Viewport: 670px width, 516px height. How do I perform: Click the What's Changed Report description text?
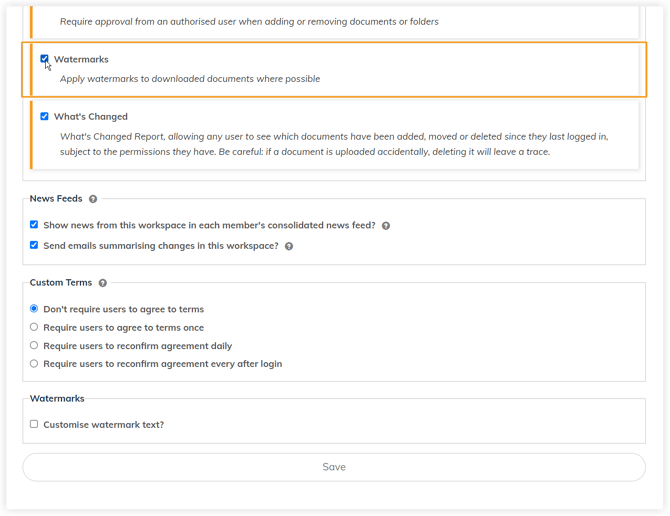point(334,144)
